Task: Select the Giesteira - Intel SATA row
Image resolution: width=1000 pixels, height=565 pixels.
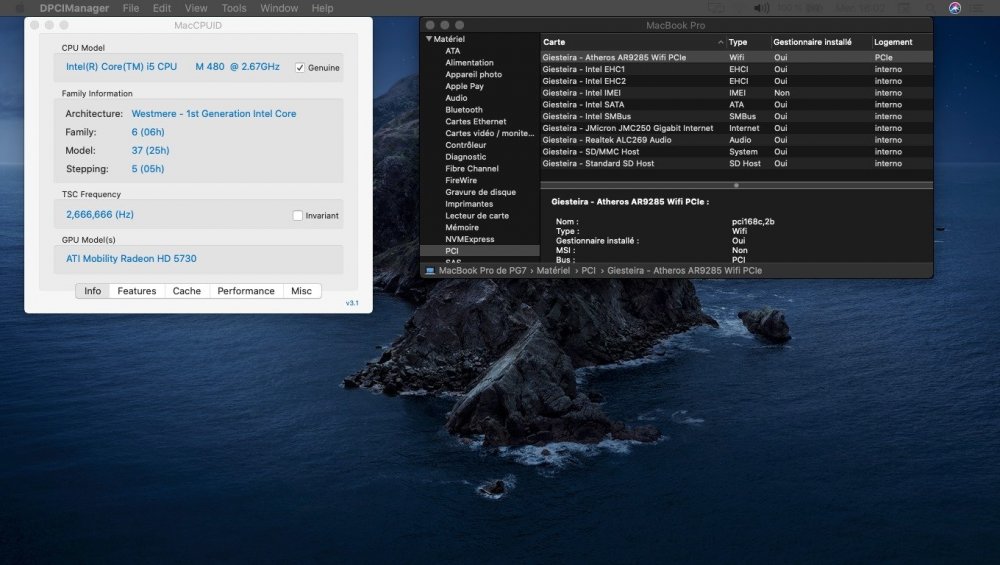Action: (x=737, y=105)
